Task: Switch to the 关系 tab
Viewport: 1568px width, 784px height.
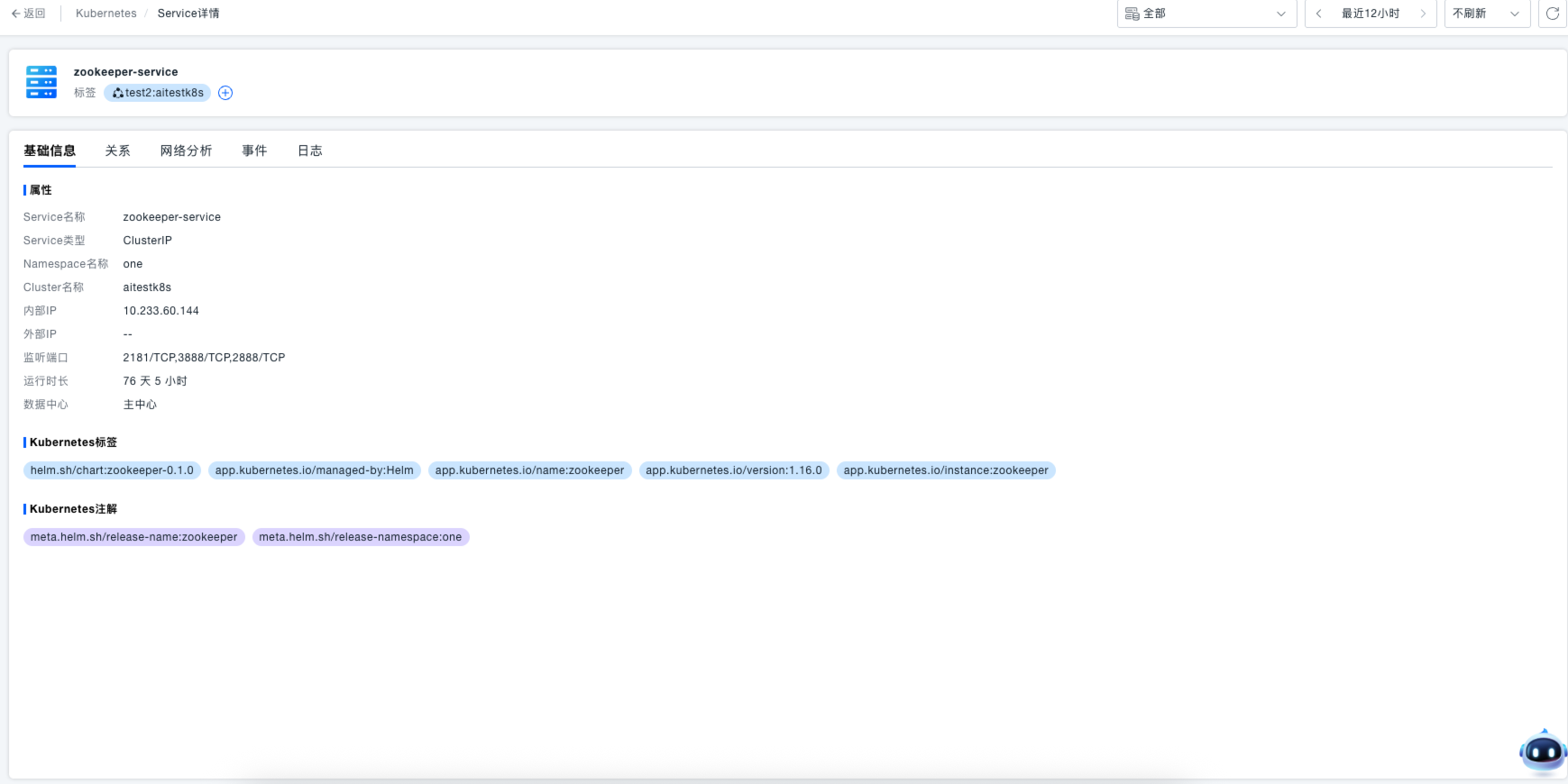Action: pyautogui.click(x=117, y=150)
